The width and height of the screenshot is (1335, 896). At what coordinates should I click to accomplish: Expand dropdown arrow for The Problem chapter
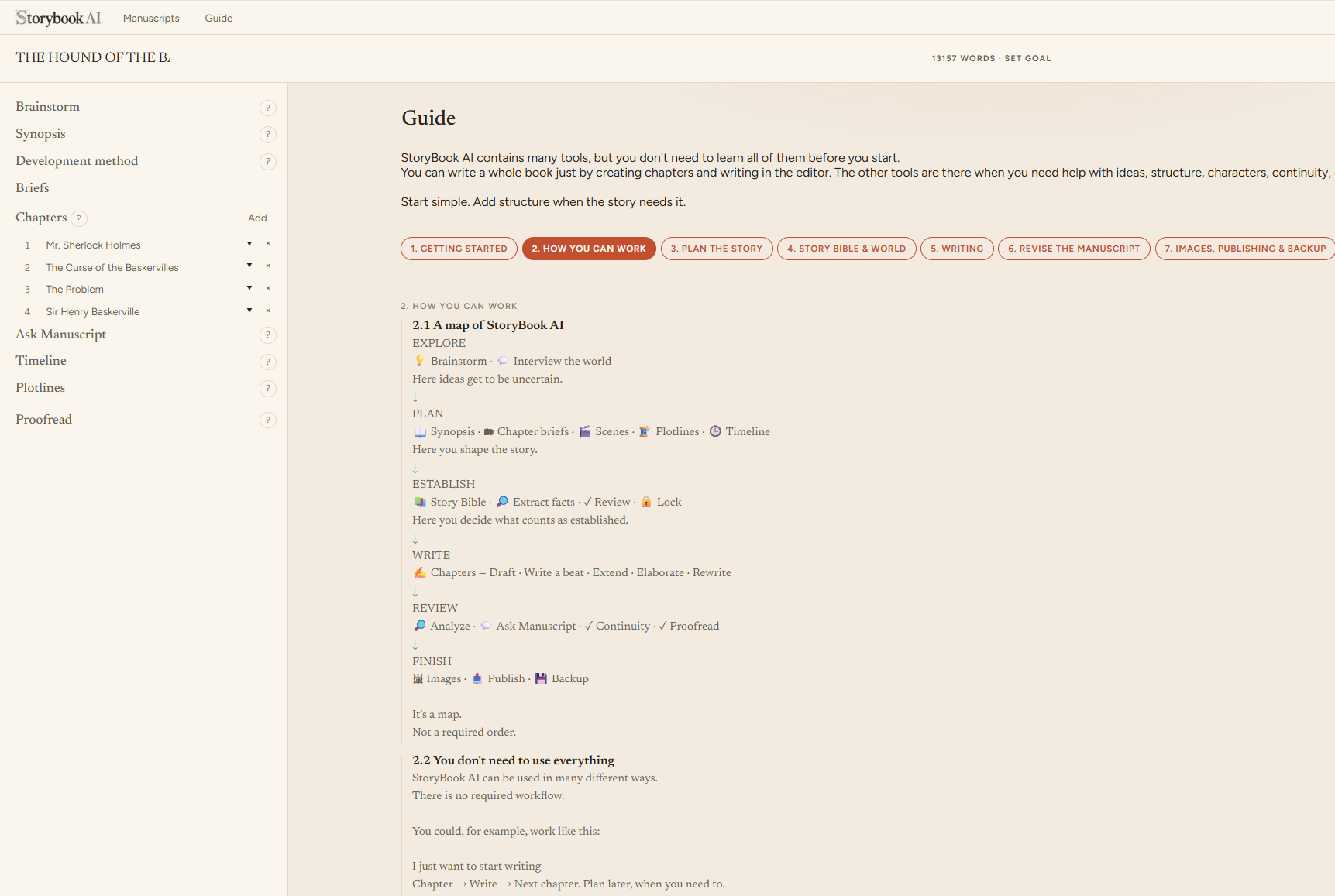(x=249, y=288)
